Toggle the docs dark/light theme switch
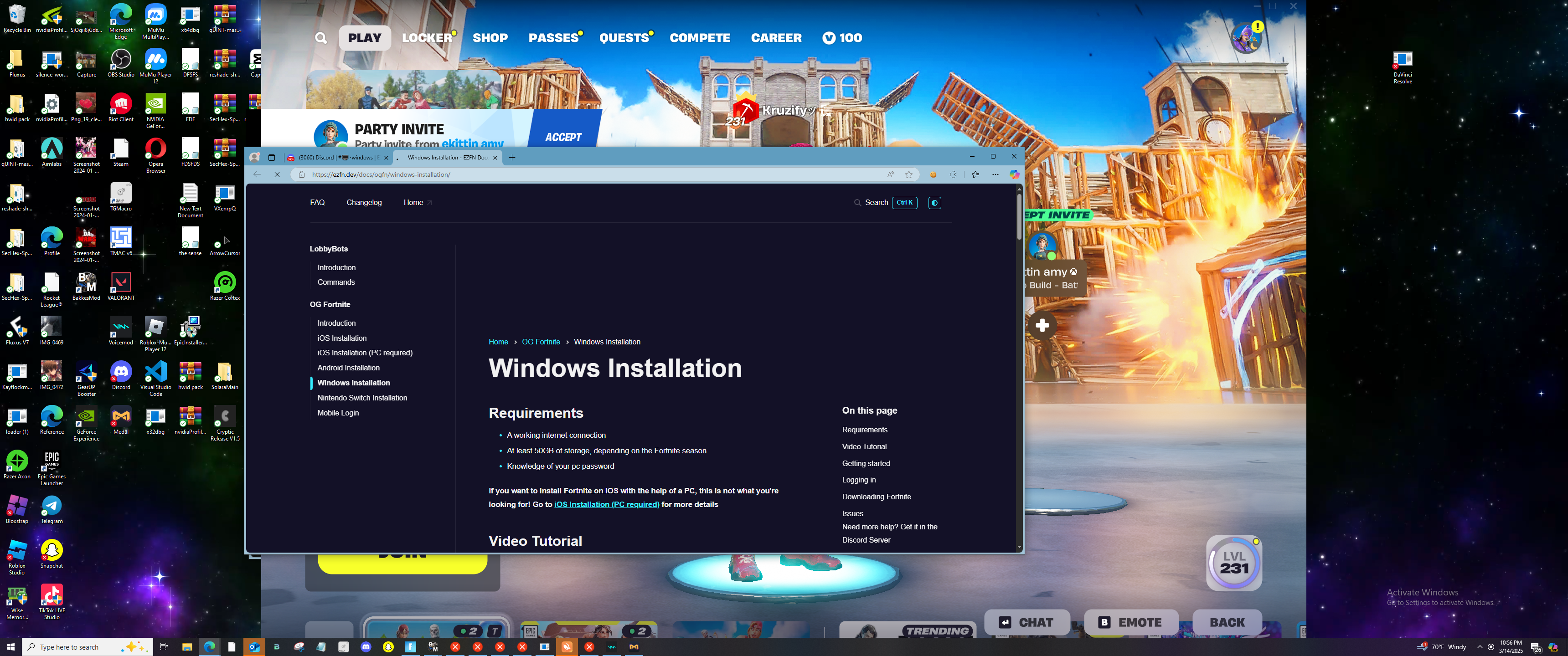 click(x=934, y=203)
